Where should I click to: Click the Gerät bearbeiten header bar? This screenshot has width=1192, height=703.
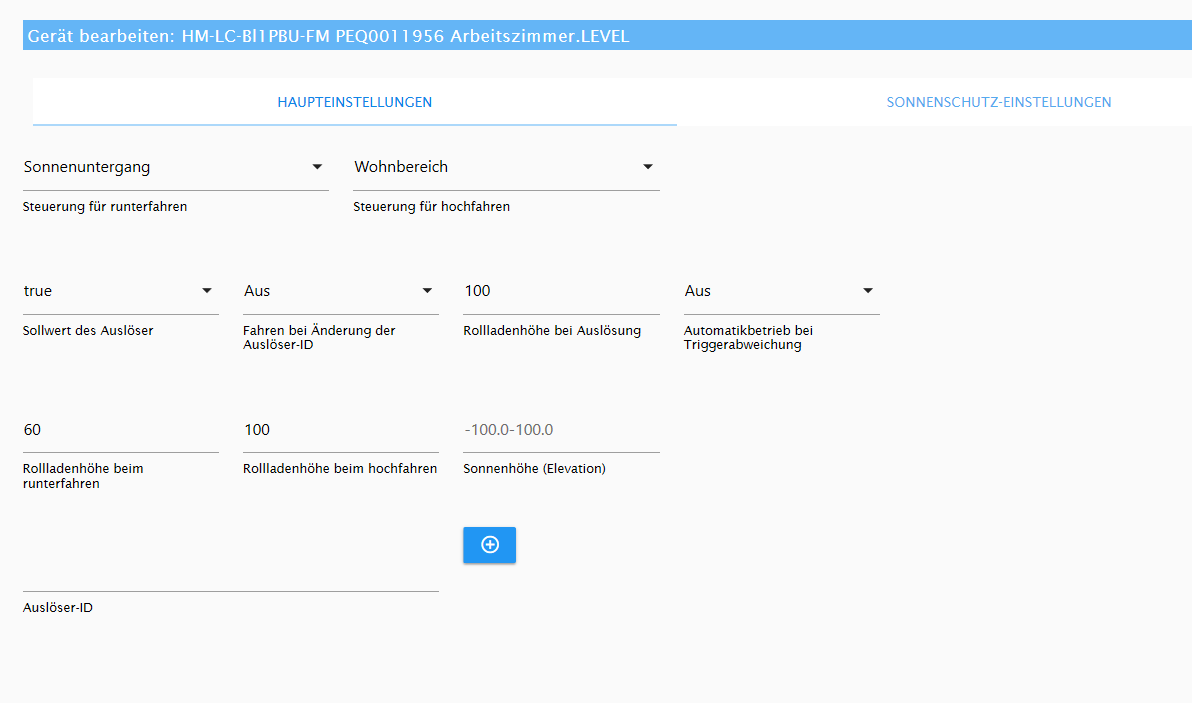pos(596,36)
